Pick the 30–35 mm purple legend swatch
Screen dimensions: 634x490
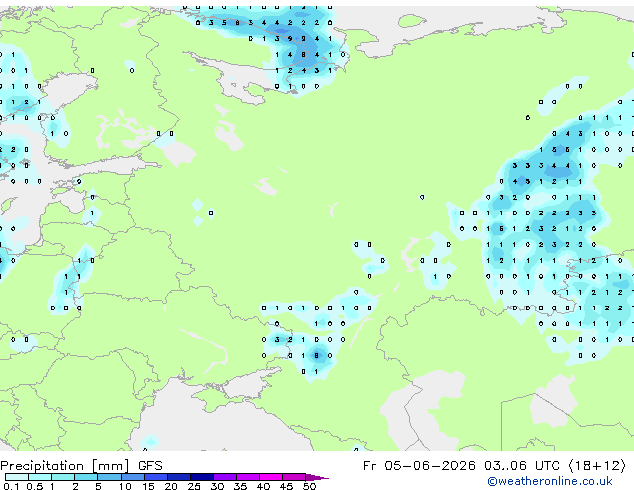click(225, 477)
